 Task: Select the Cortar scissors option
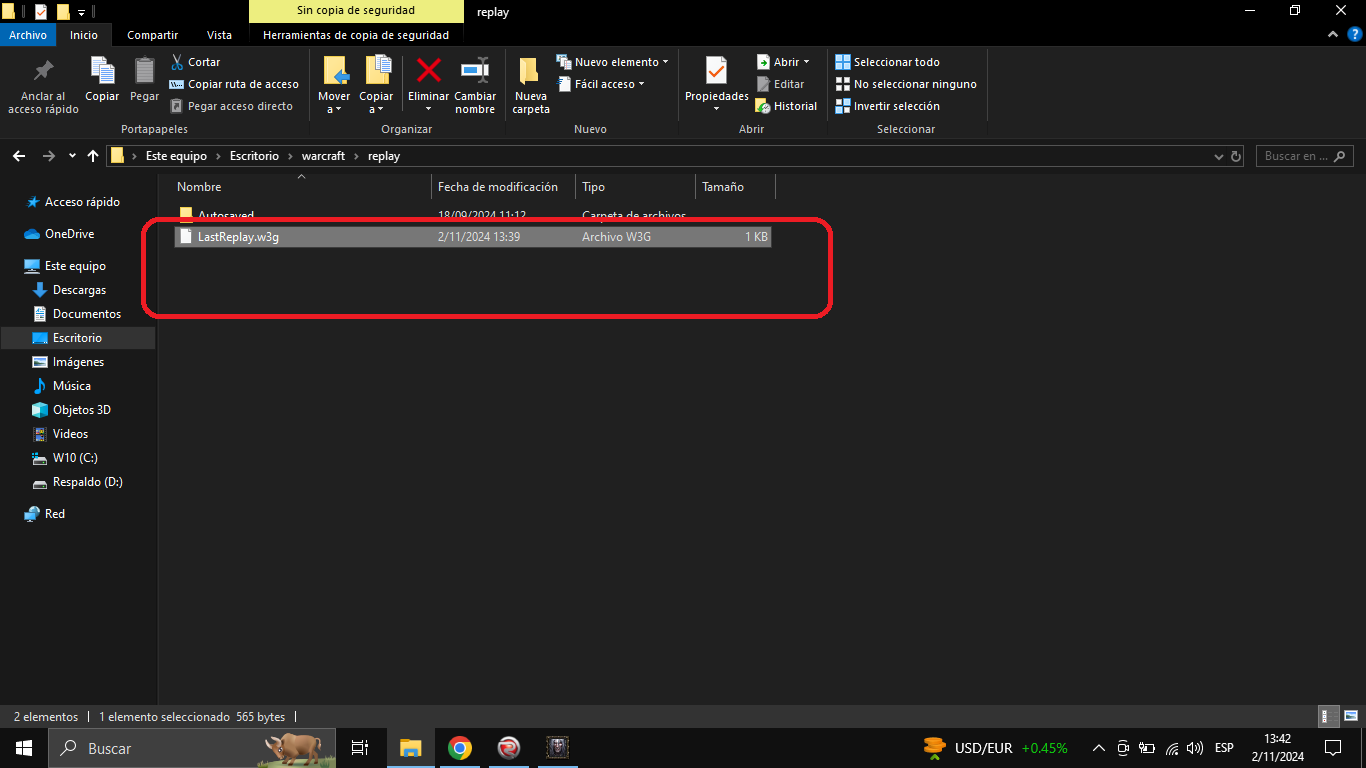pyautogui.click(x=195, y=62)
